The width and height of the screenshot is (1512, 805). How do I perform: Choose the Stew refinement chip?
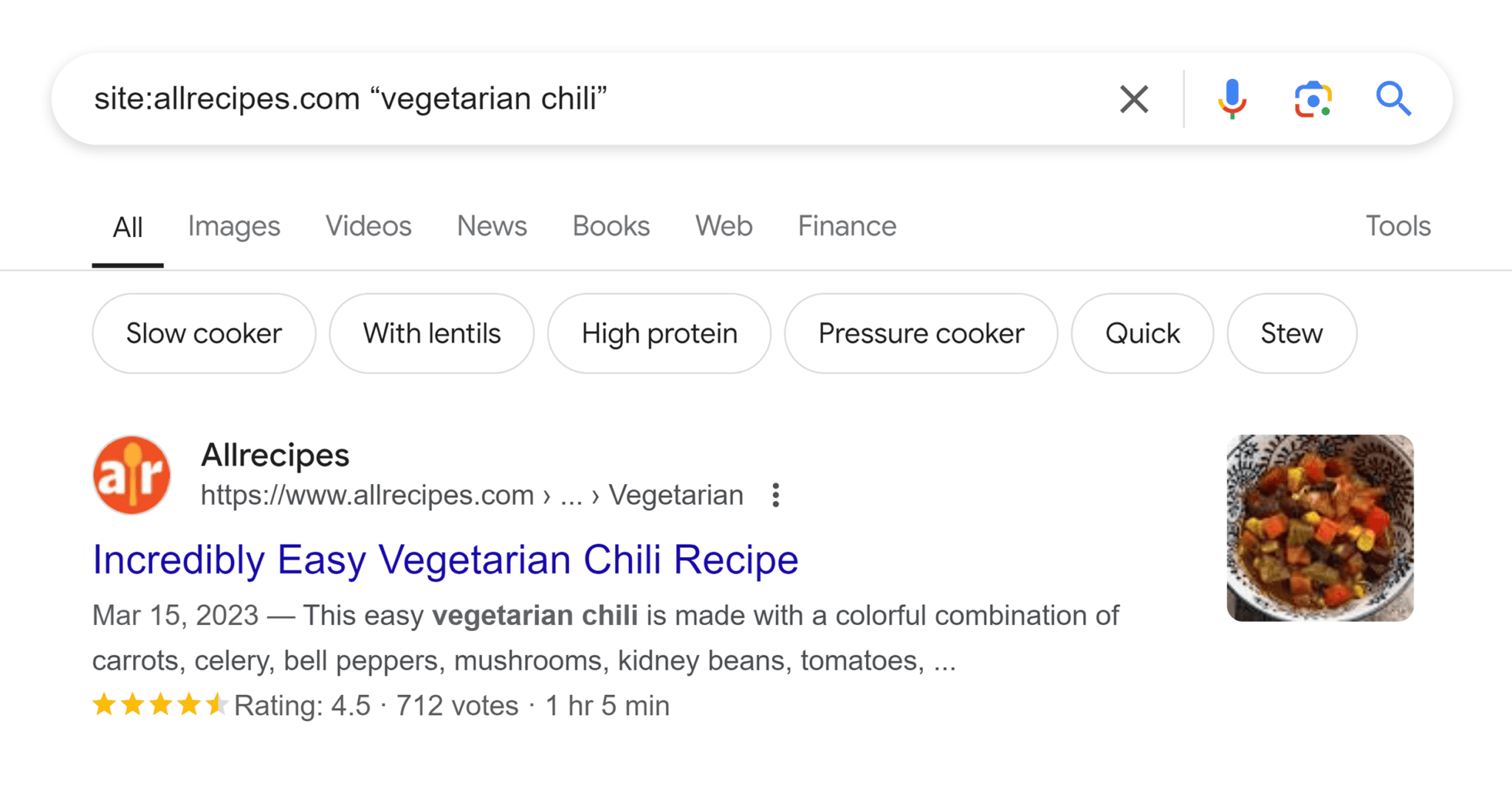pos(1291,333)
